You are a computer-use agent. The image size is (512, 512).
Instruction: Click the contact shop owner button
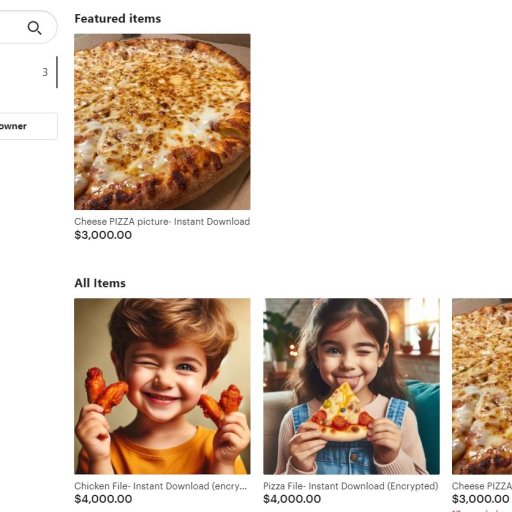point(28,126)
